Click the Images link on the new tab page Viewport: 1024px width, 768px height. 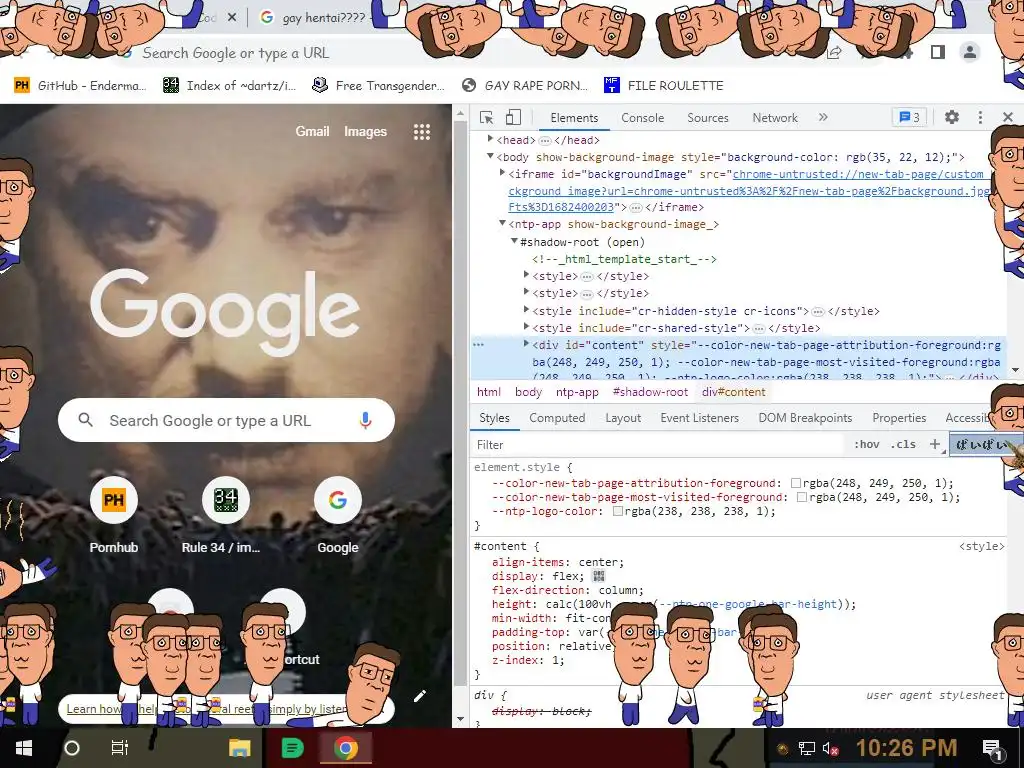click(x=365, y=131)
